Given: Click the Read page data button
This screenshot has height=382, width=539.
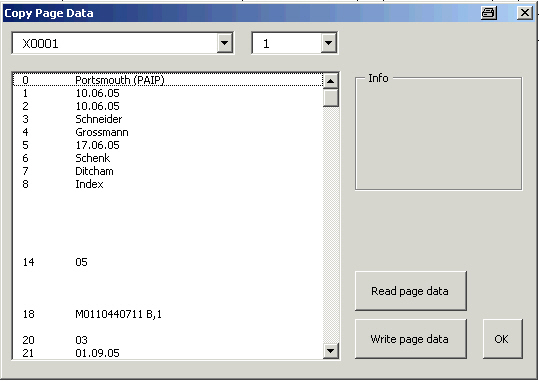Looking at the screenshot, I should (410, 291).
